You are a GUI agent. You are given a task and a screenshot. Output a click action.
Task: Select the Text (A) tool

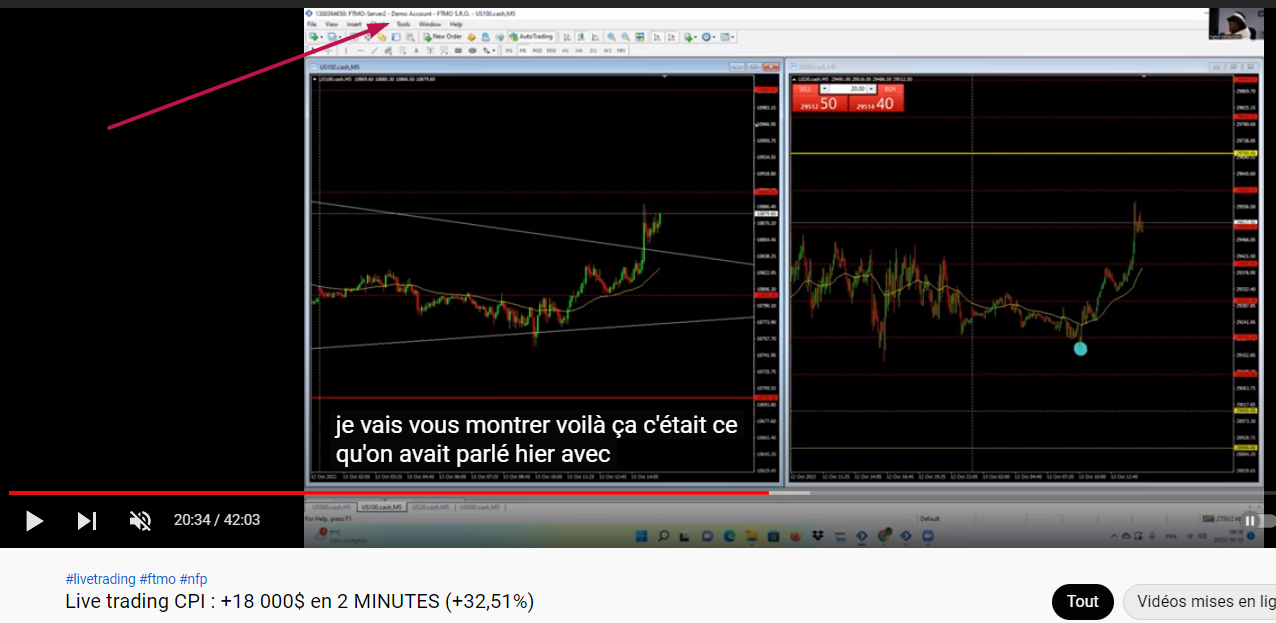(x=416, y=50)
